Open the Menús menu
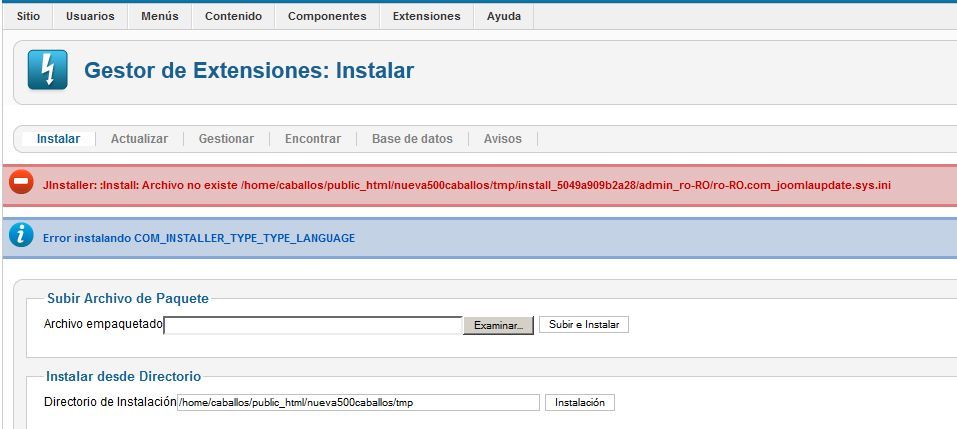957x429 pixels. [159, 16]
